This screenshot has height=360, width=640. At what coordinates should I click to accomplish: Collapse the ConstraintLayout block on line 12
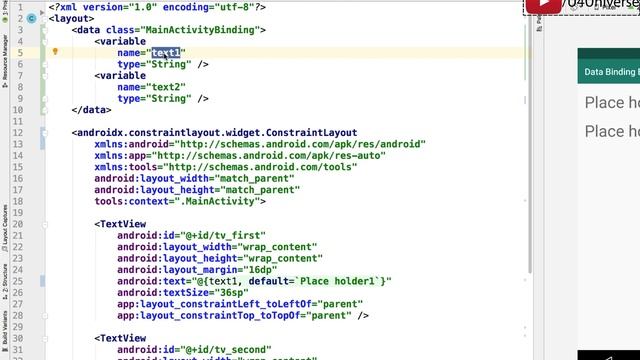click(x=44, y=133)
